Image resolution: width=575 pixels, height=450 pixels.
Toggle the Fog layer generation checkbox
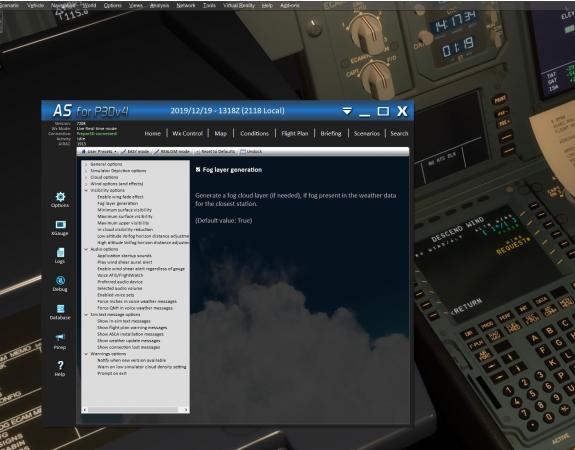(198, 169)
